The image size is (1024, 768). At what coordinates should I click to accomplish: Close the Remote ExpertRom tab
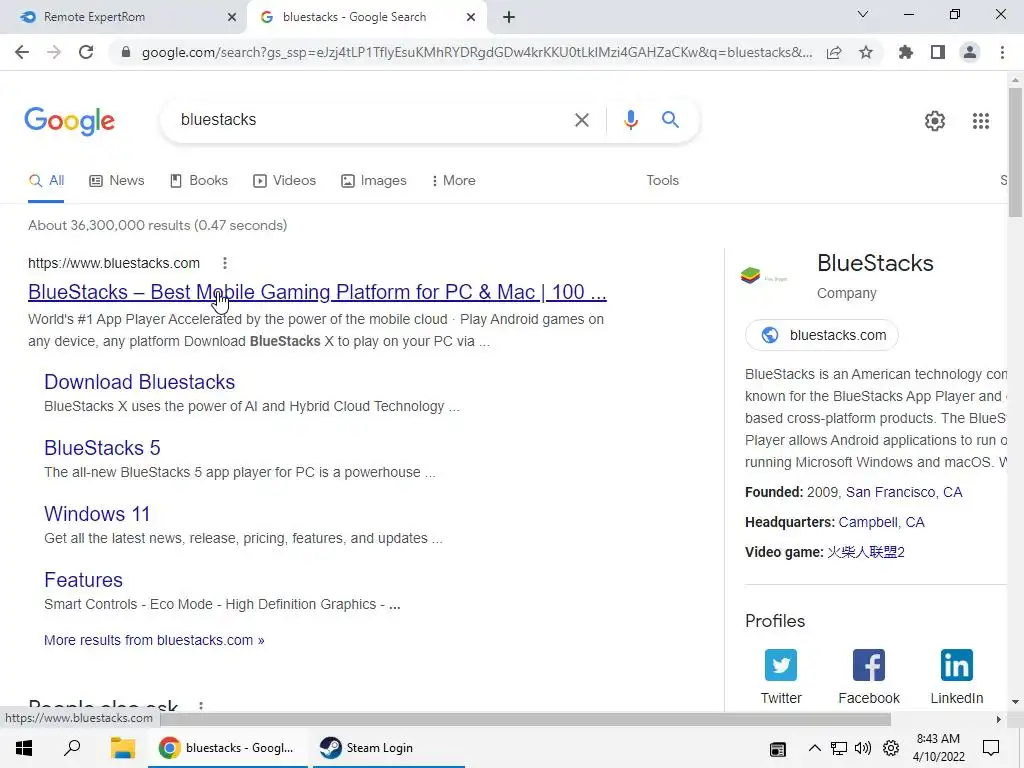(232, 18)
